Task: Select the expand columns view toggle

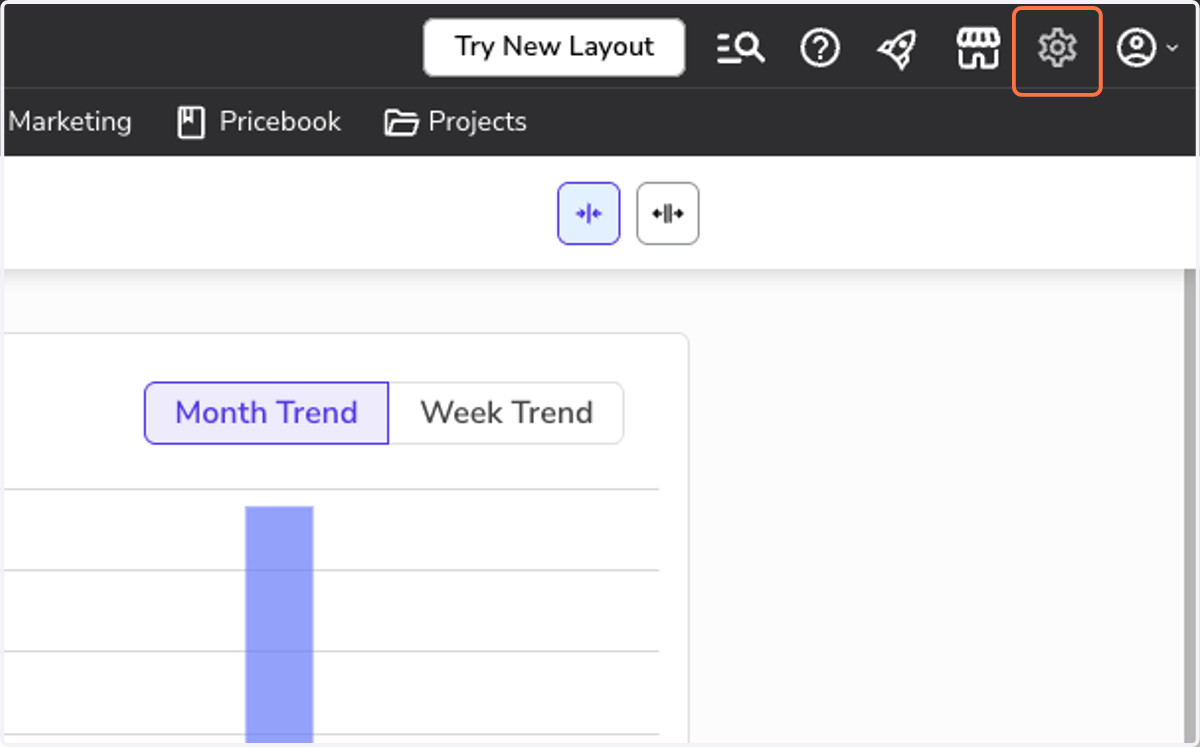Action: [668, 213]
